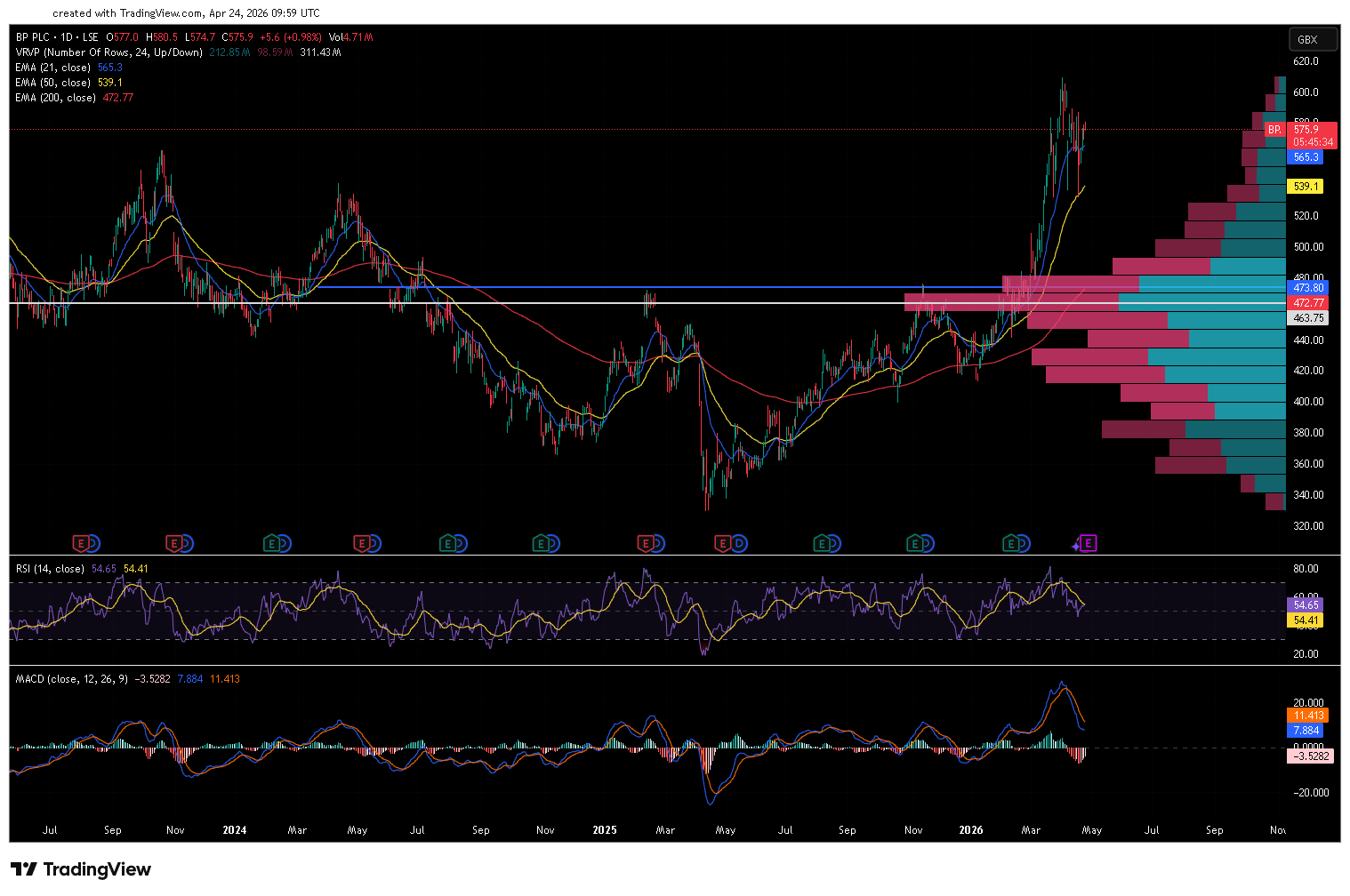Expand the RSI (14, close) indicator settings
This screenshot has height=896, width=1350.
[x=49, y=567]
